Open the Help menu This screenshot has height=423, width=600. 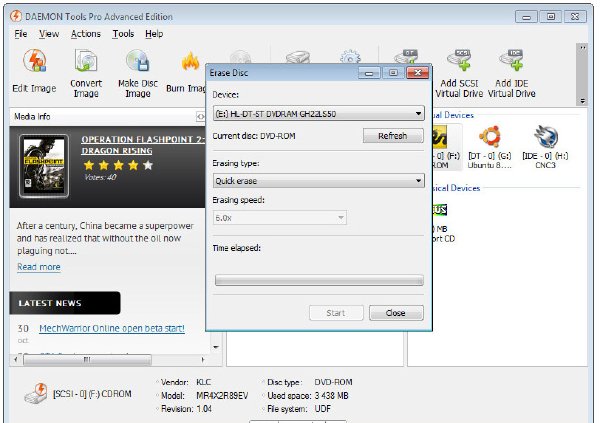[x=154, y=34]
